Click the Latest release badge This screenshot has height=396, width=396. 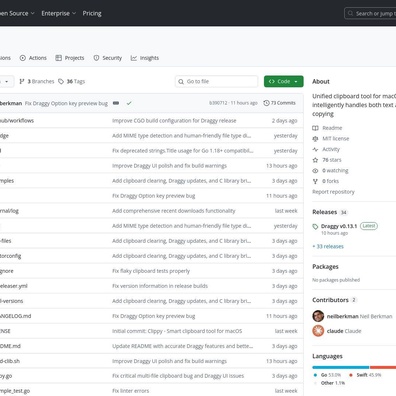[x=369, y=226]
